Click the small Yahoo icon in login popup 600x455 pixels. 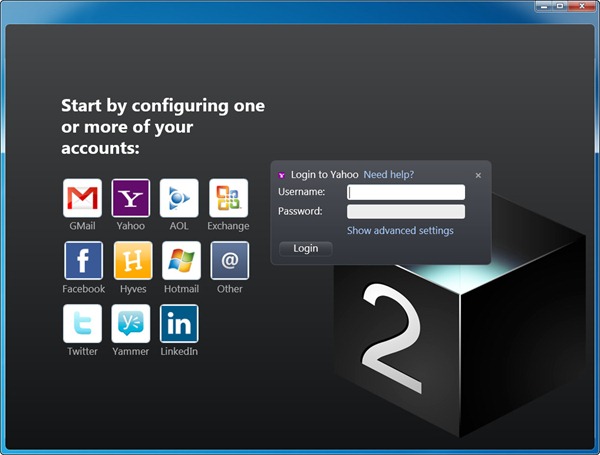(282, 175)
